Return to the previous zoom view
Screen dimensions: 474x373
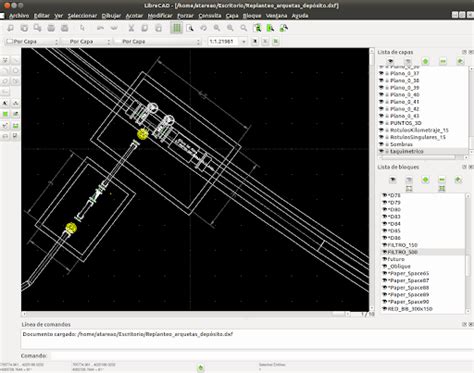[x=257, y=28]
